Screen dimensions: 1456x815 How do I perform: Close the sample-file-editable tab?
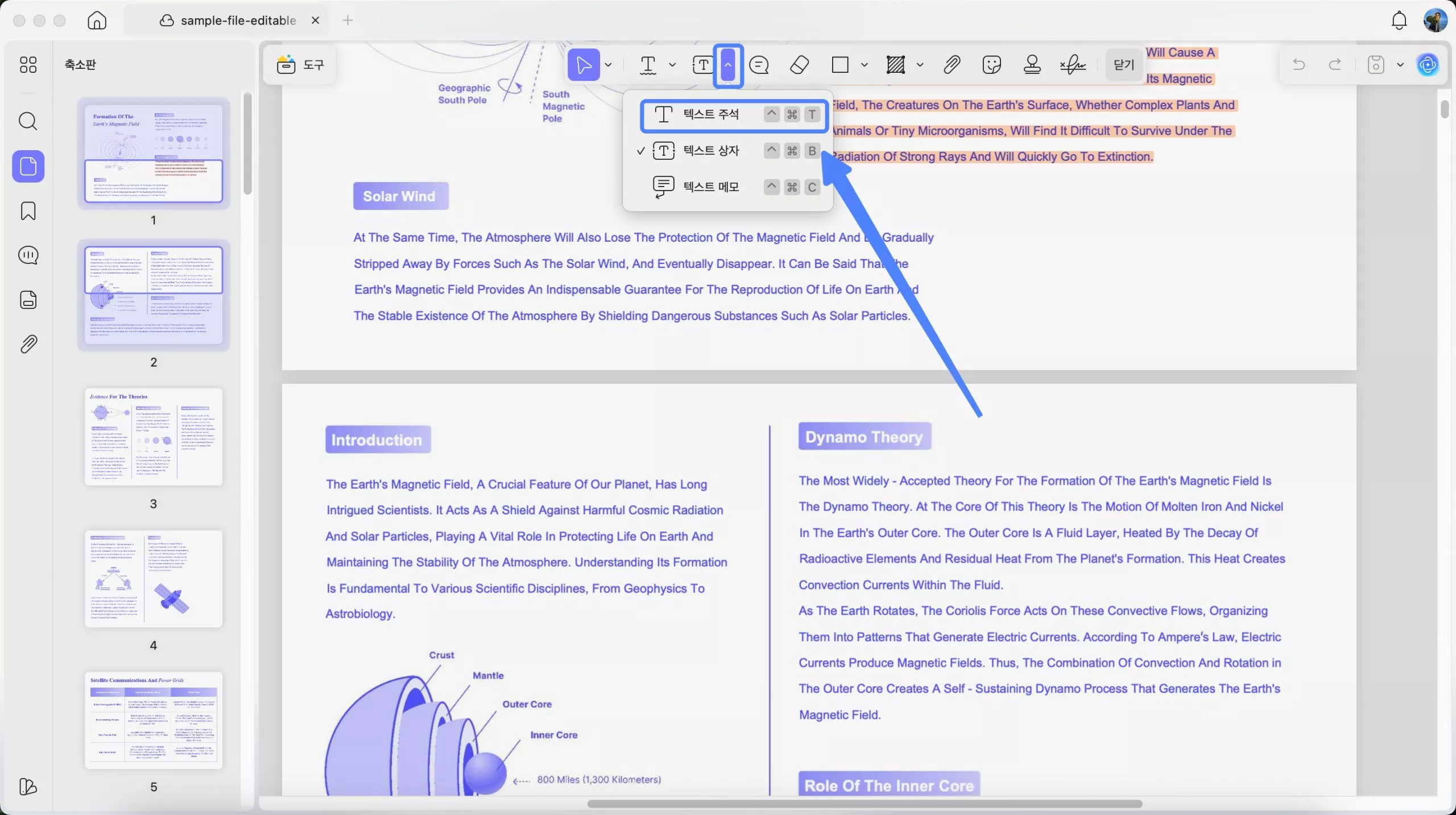point(316,20)
